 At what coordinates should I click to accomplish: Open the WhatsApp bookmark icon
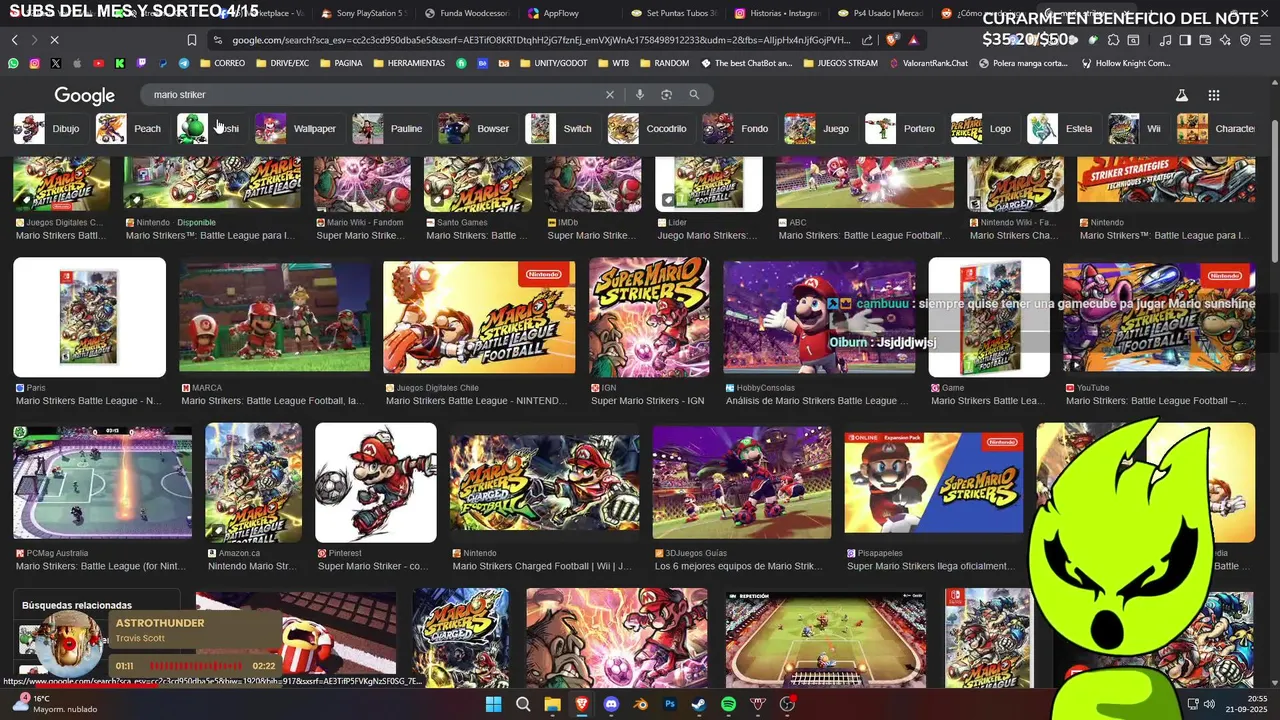(13, 63)
